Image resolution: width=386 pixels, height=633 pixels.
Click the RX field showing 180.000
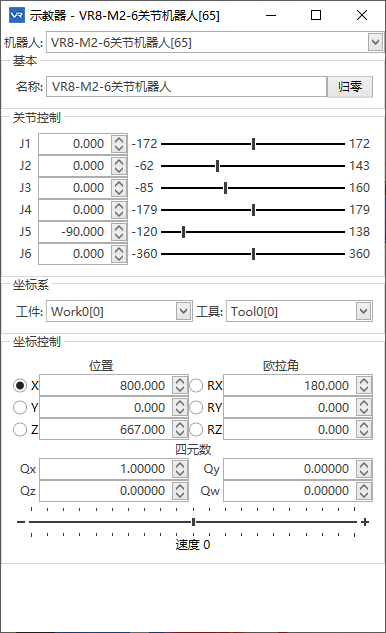click(x=290, y=386)
